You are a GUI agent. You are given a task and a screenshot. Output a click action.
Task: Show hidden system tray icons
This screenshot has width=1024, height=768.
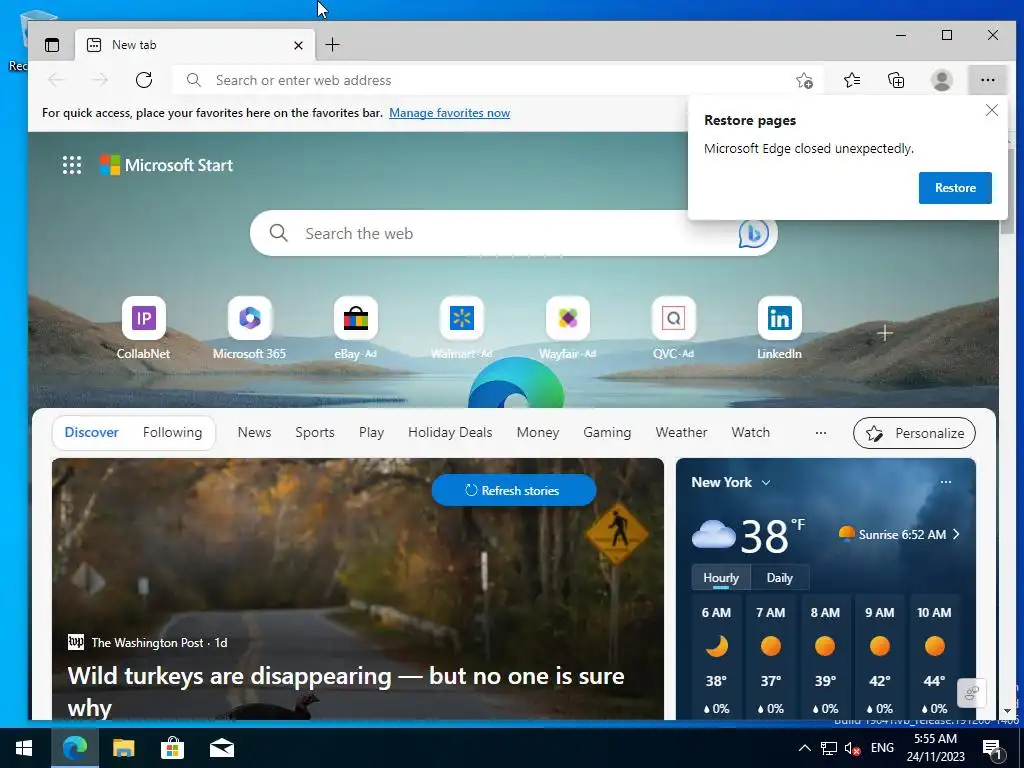click(805, 748)
